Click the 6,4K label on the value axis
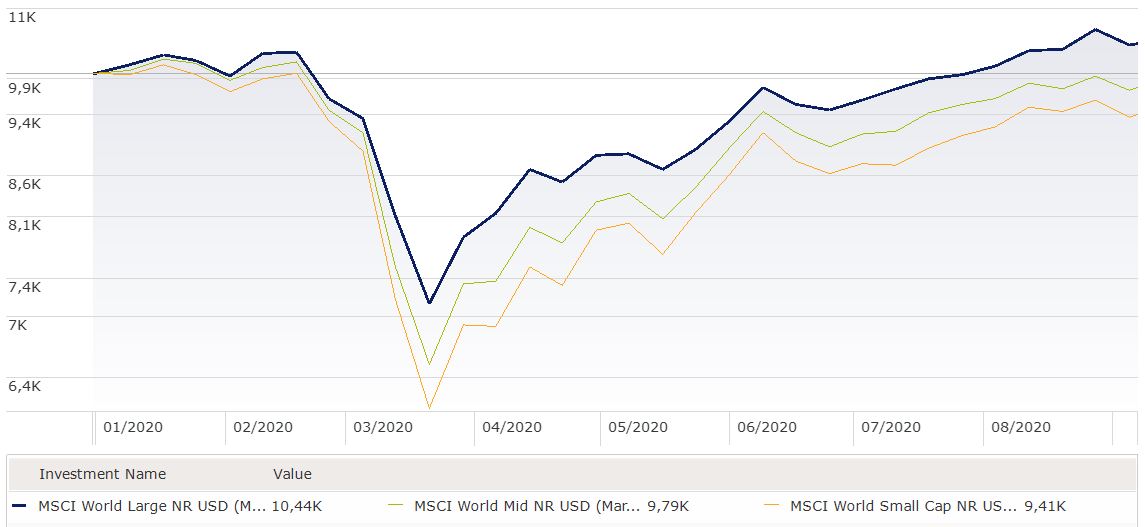This screenshot has width=1145, height=527. (x=24, y=385)
